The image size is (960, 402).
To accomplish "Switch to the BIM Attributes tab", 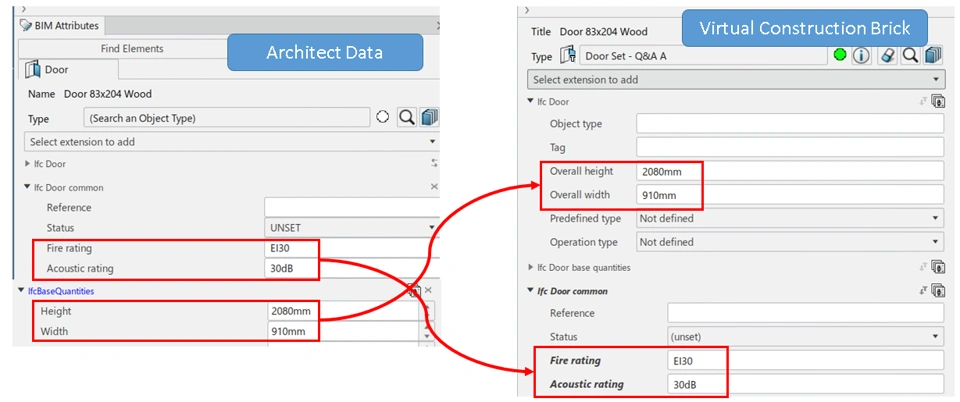I will click(59, 25).
